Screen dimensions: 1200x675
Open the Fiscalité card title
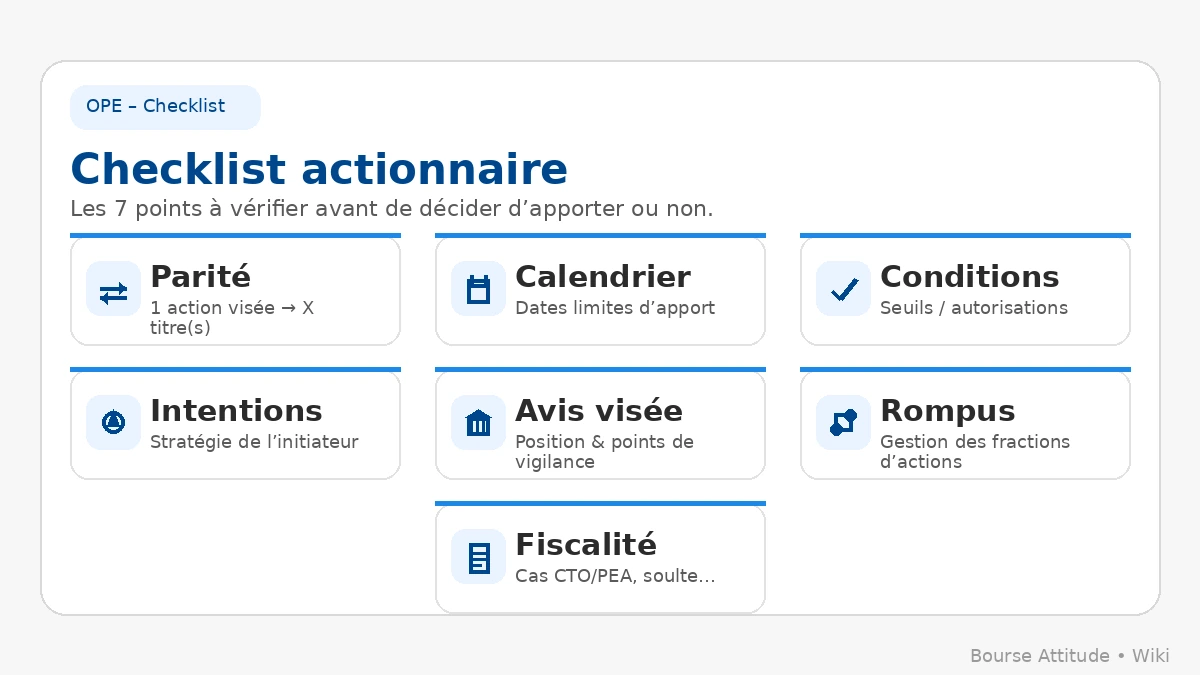(585, 544)
